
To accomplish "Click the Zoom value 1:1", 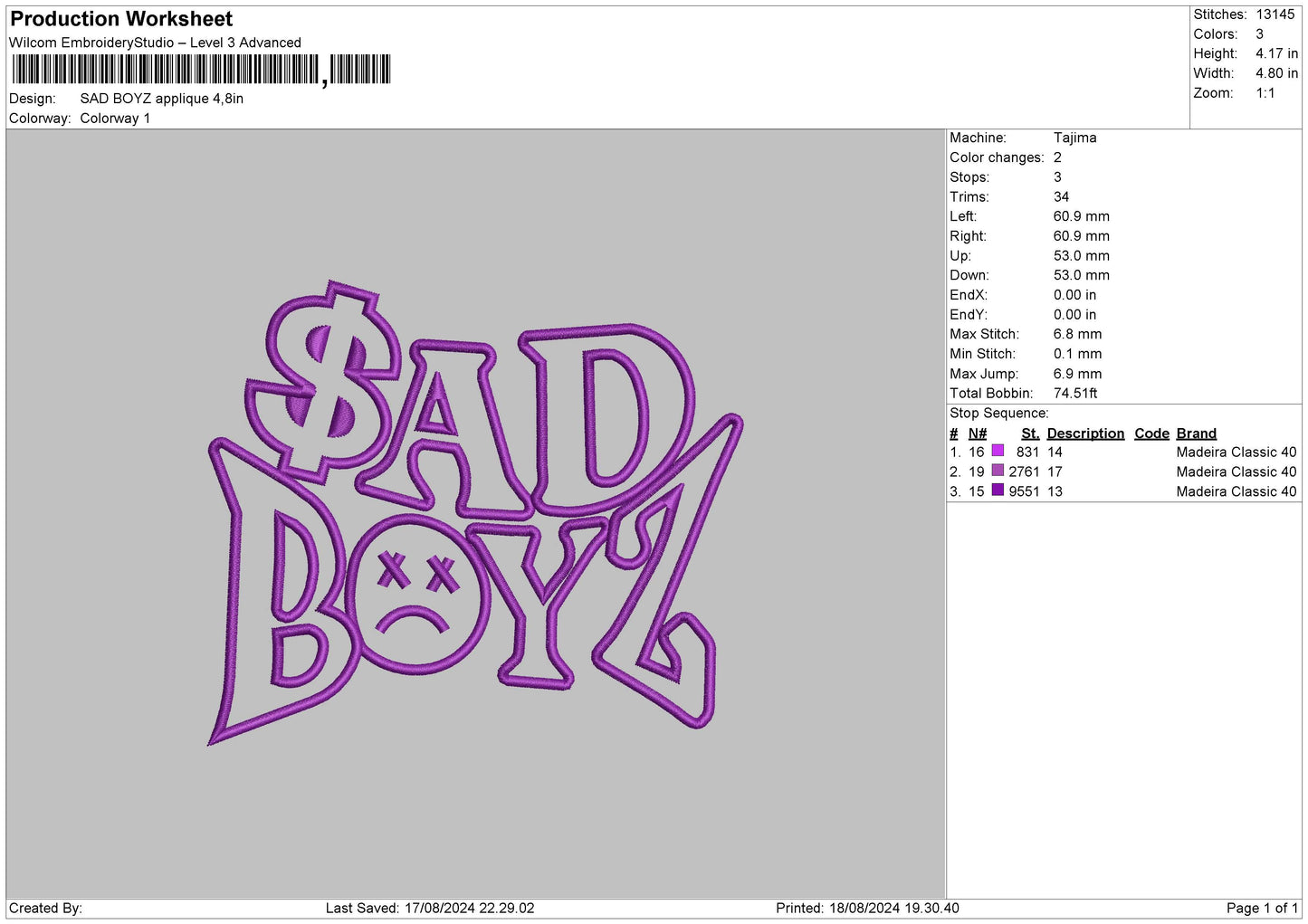I will coord(1265,93).
